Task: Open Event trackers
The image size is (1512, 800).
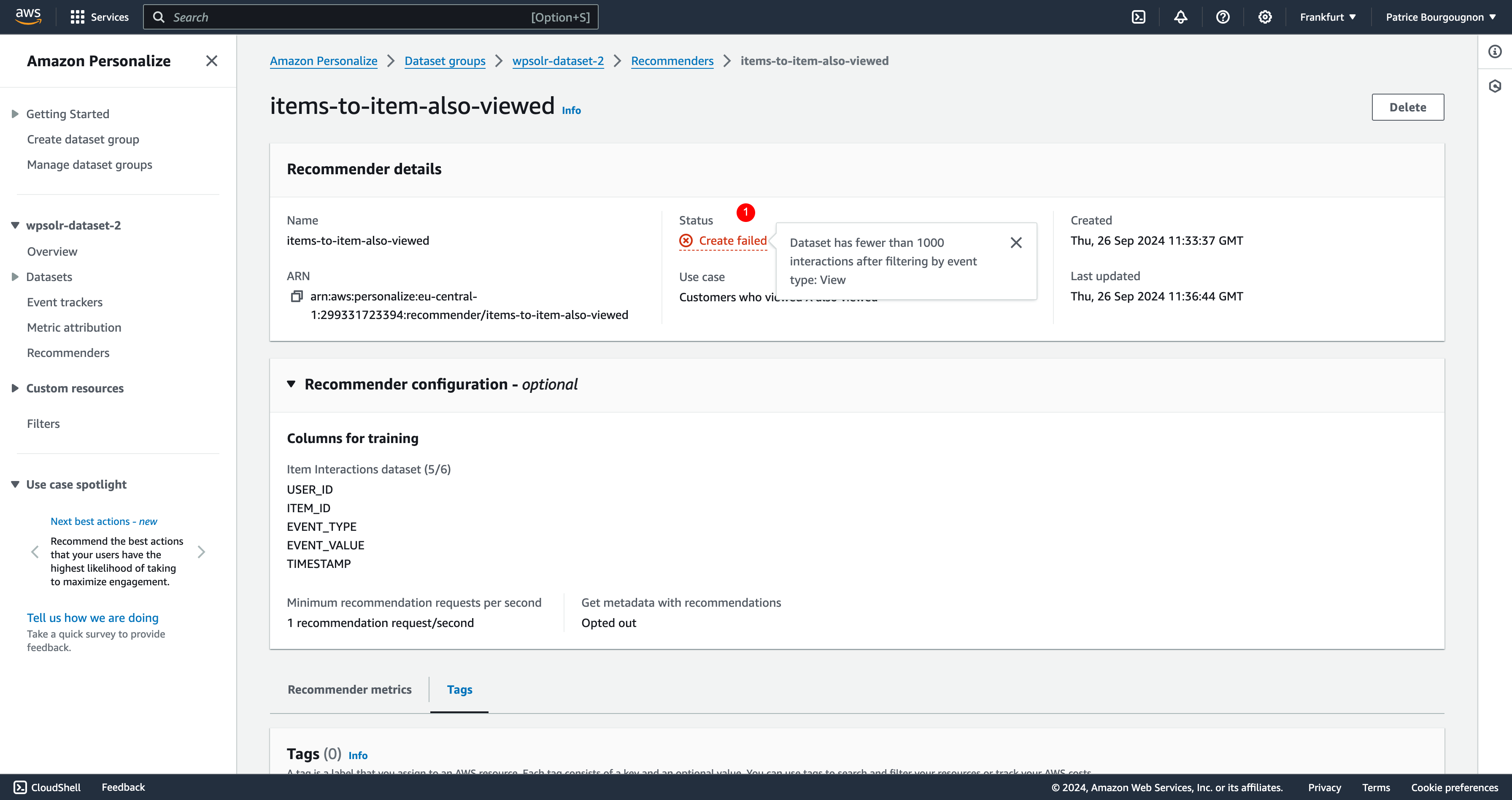Action: 65,302
